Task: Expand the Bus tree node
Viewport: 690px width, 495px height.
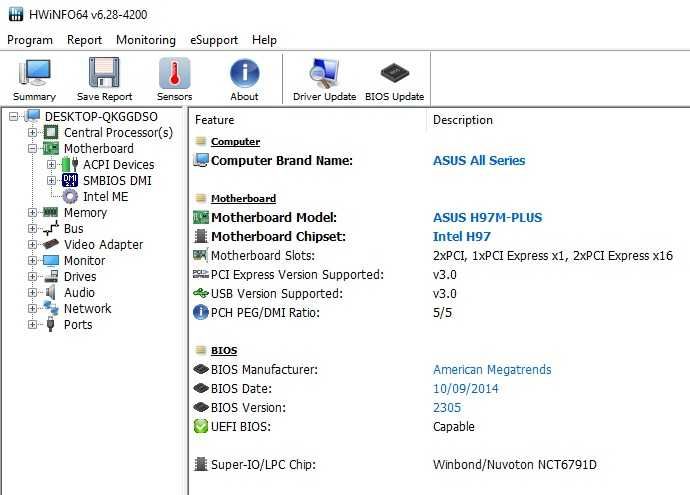Action: pyautogui.click(x=32, y=229)
